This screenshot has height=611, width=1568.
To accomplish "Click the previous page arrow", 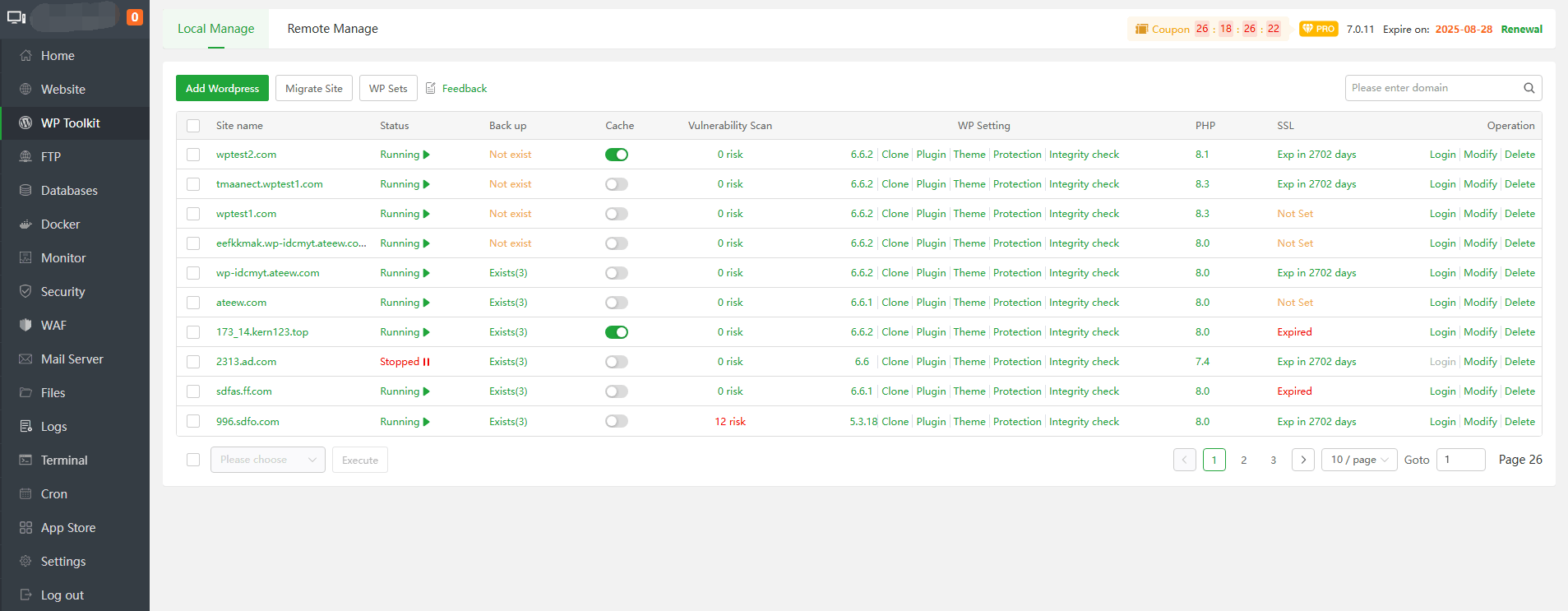I will (1185, 460).
